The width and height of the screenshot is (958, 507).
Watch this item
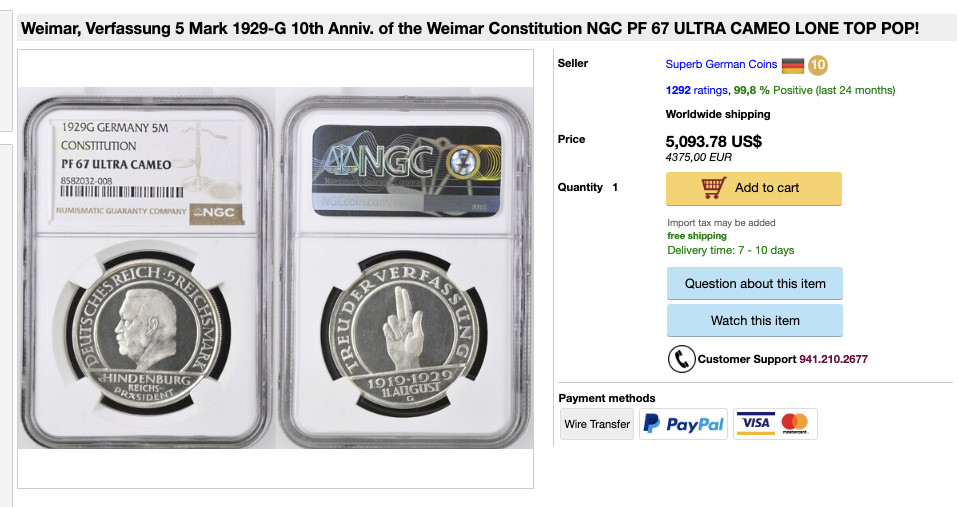(755, 321)
